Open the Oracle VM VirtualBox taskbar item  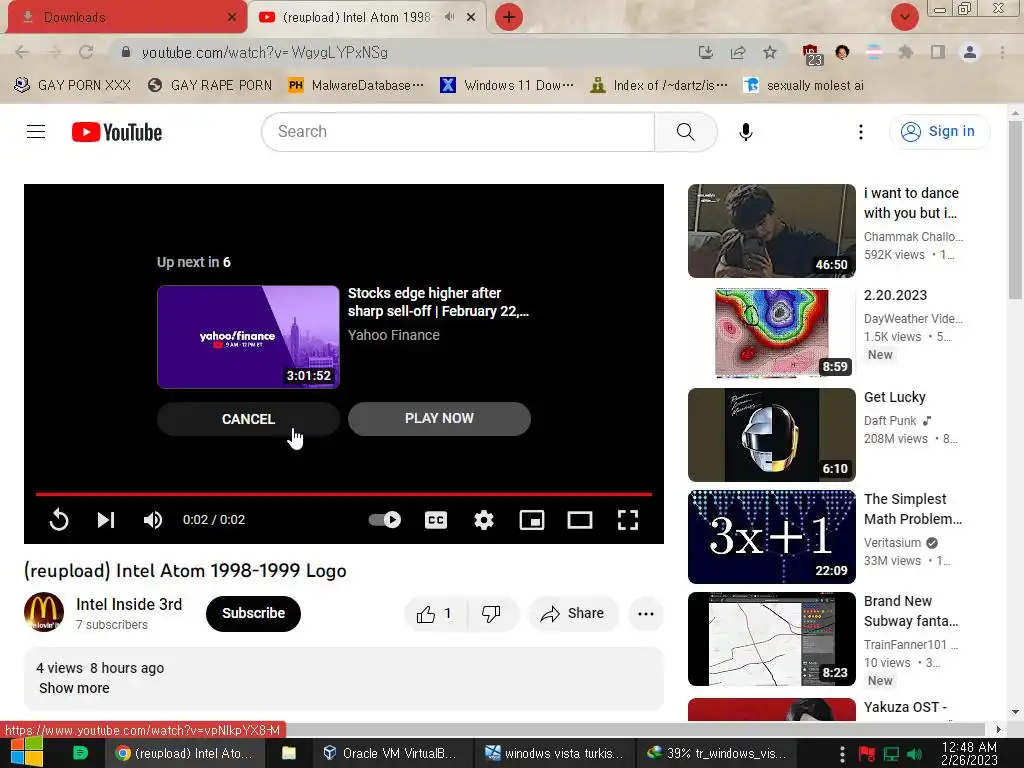coord(391,753)
